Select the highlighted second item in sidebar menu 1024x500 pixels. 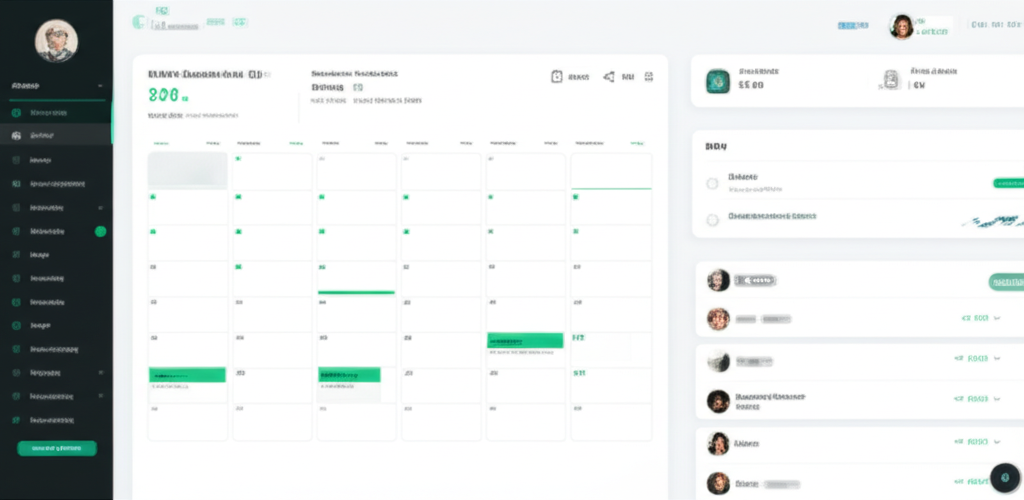[x=56, y=135]
